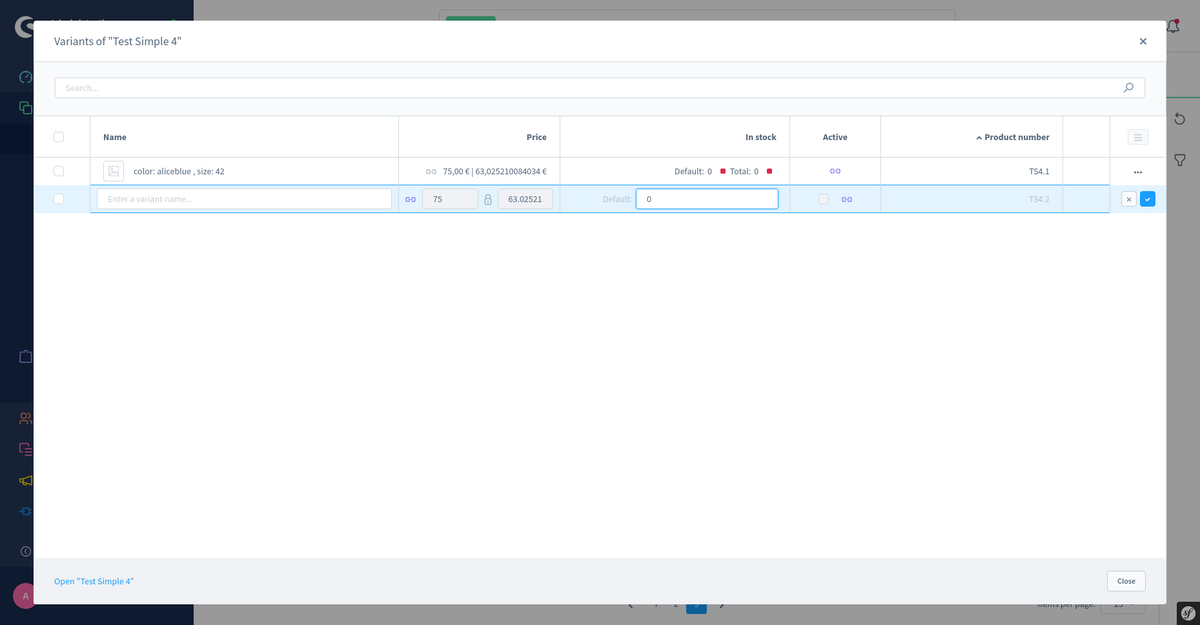Open the Customers people icon in the sidebar

pos(25,418)
